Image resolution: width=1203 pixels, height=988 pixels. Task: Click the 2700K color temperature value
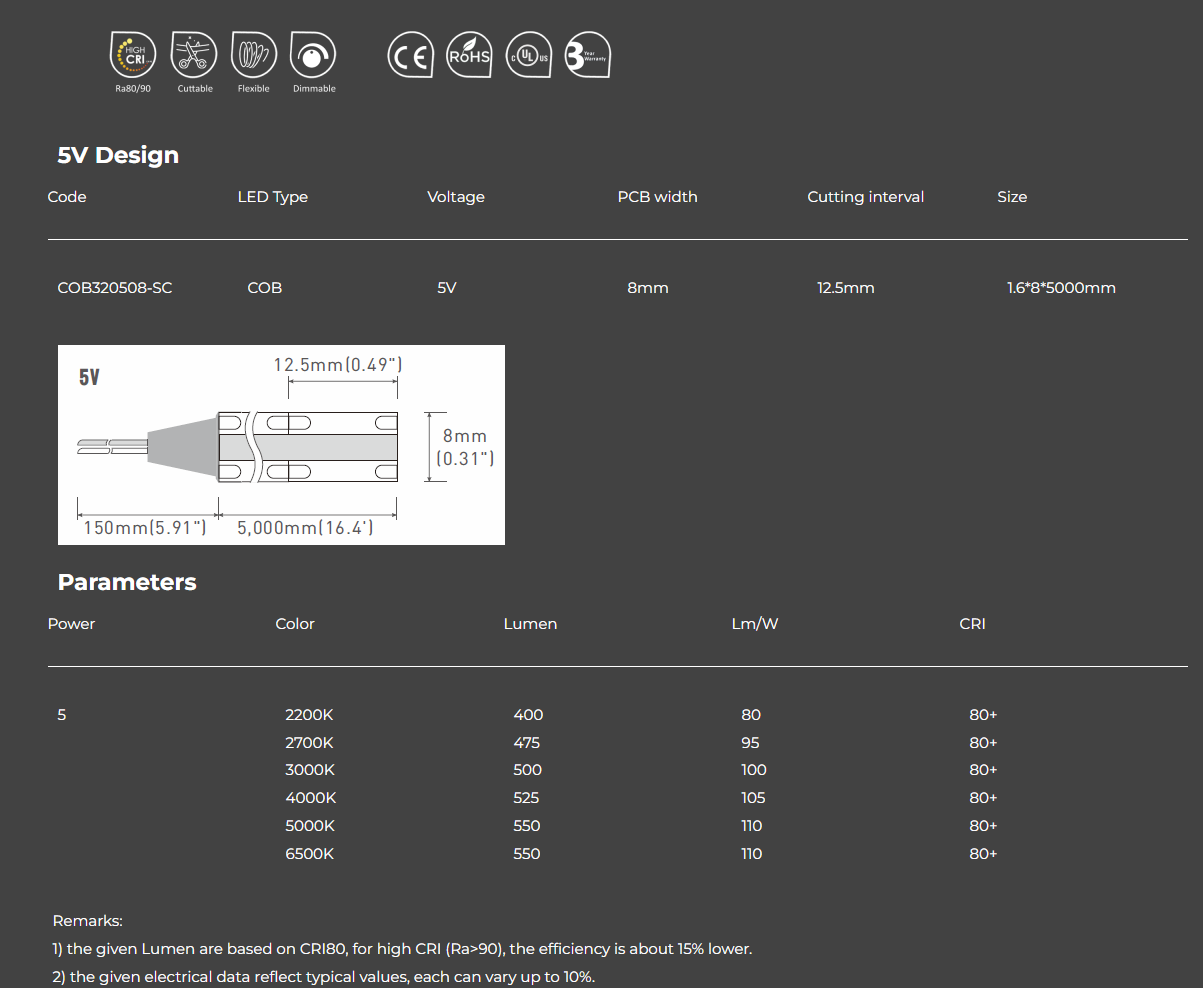310,743
